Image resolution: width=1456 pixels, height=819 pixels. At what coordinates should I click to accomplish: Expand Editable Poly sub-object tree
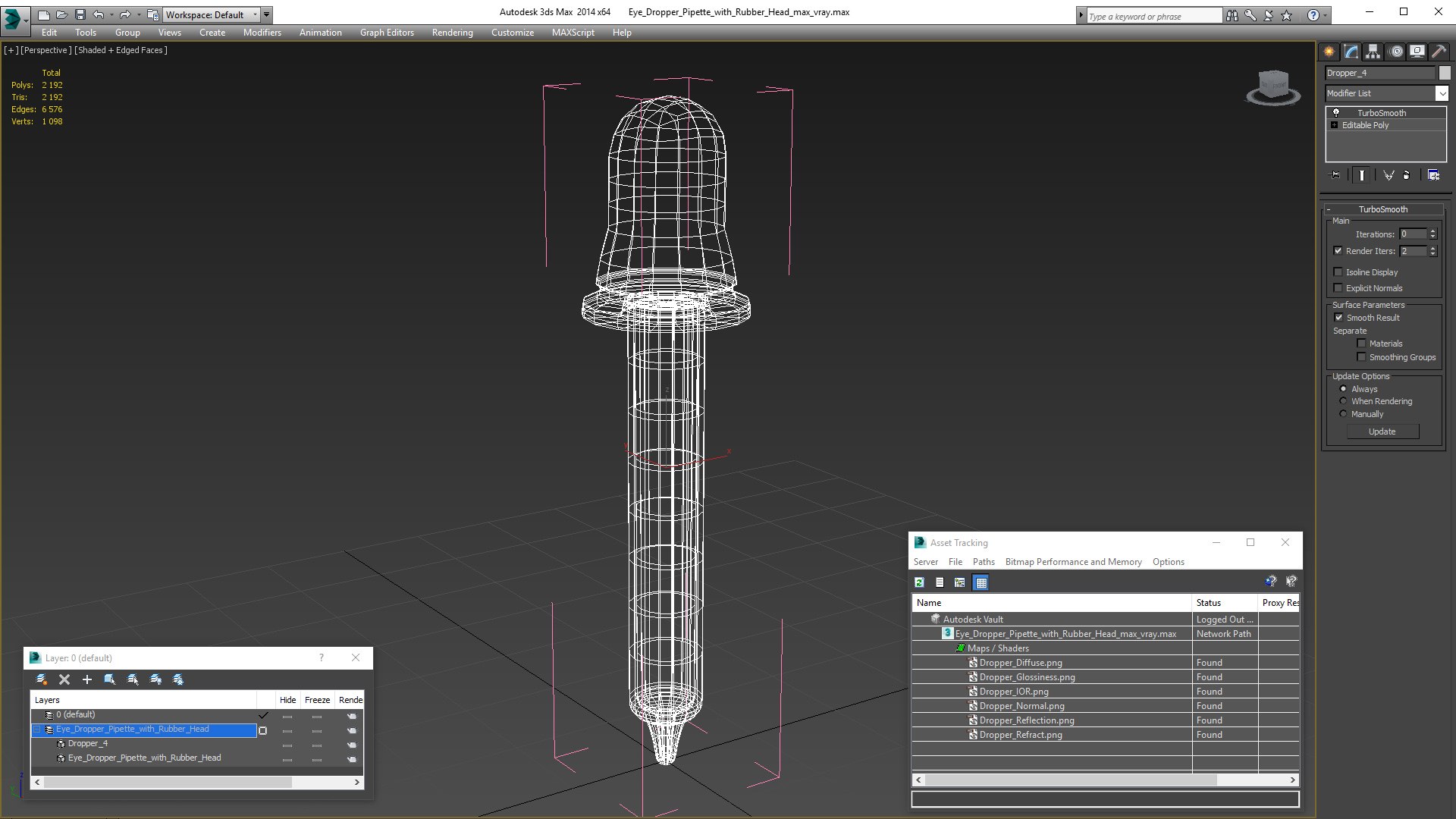pyautogui.click(x=1335, y=125)
